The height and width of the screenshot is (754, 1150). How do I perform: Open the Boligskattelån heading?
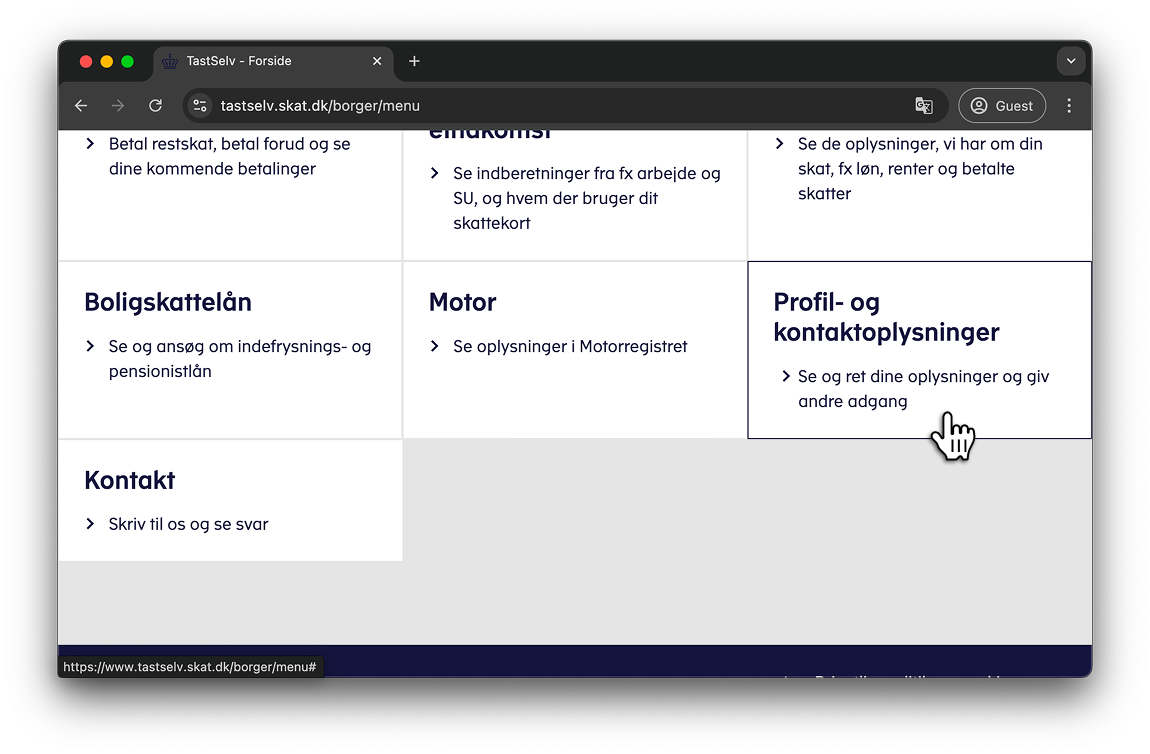pyautogui.click(x=168, y=302)
